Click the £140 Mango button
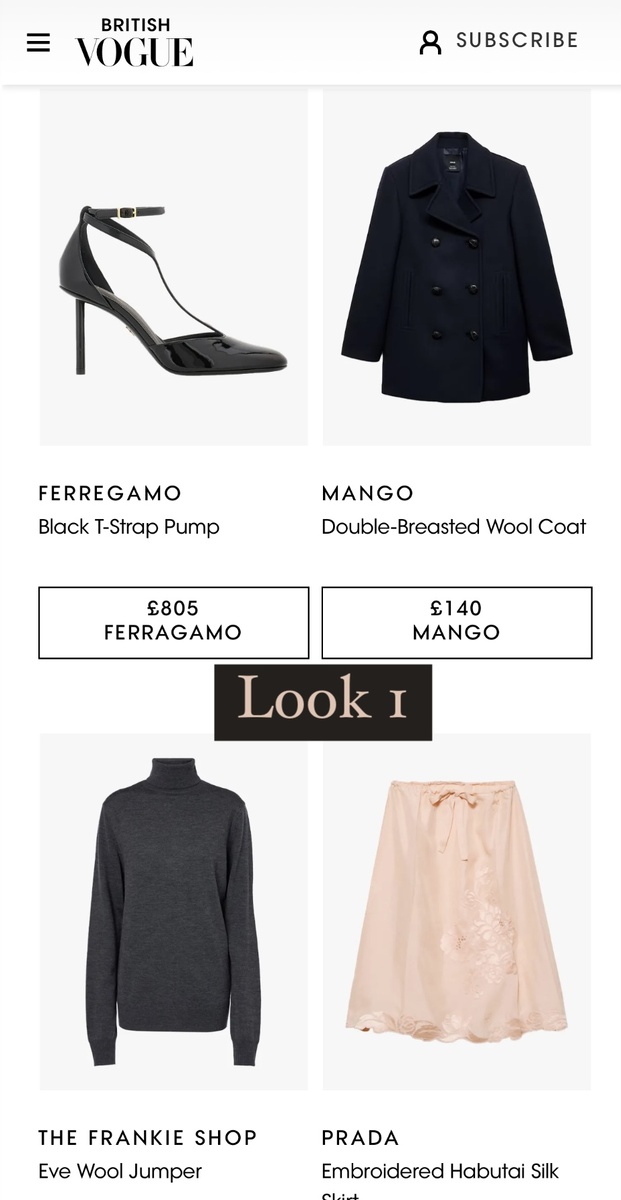The height and width of the screenshot is (1200, 621). click(457, 622)
